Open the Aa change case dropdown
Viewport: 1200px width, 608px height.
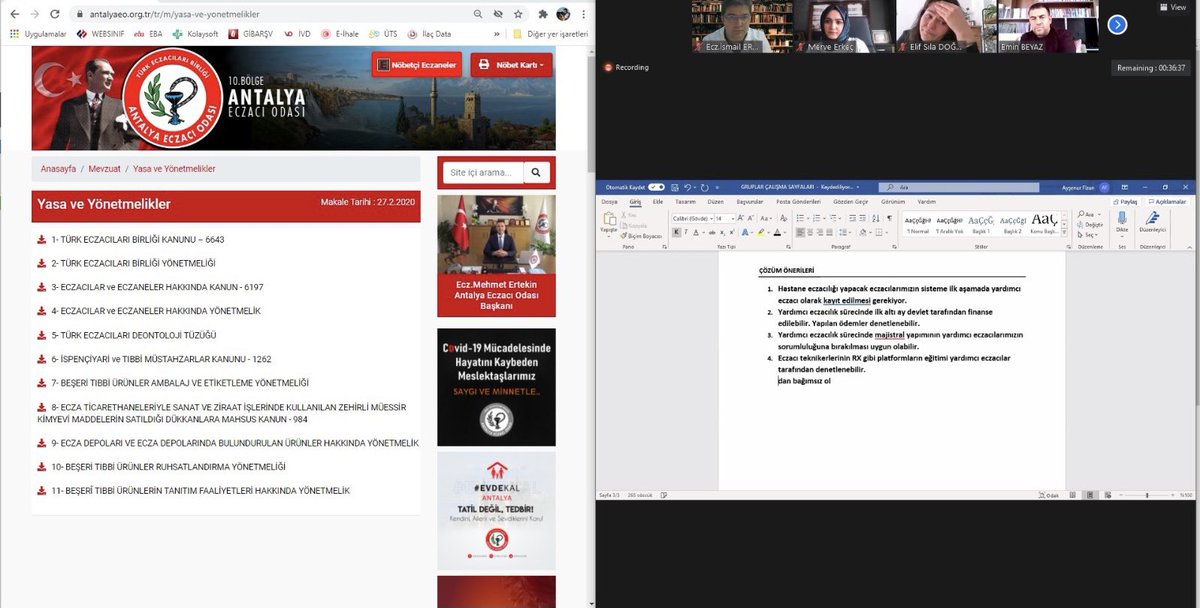pos(766,218)
